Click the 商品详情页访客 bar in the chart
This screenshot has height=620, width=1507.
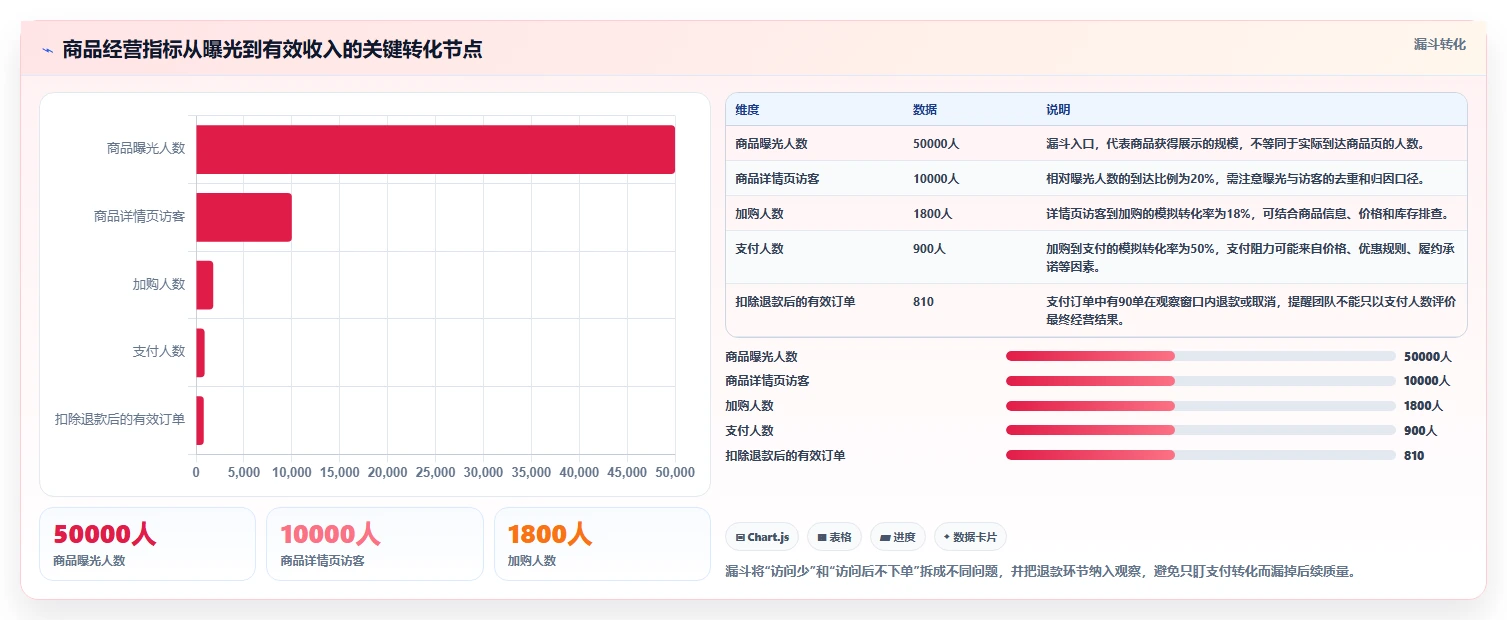coord(244,217)
